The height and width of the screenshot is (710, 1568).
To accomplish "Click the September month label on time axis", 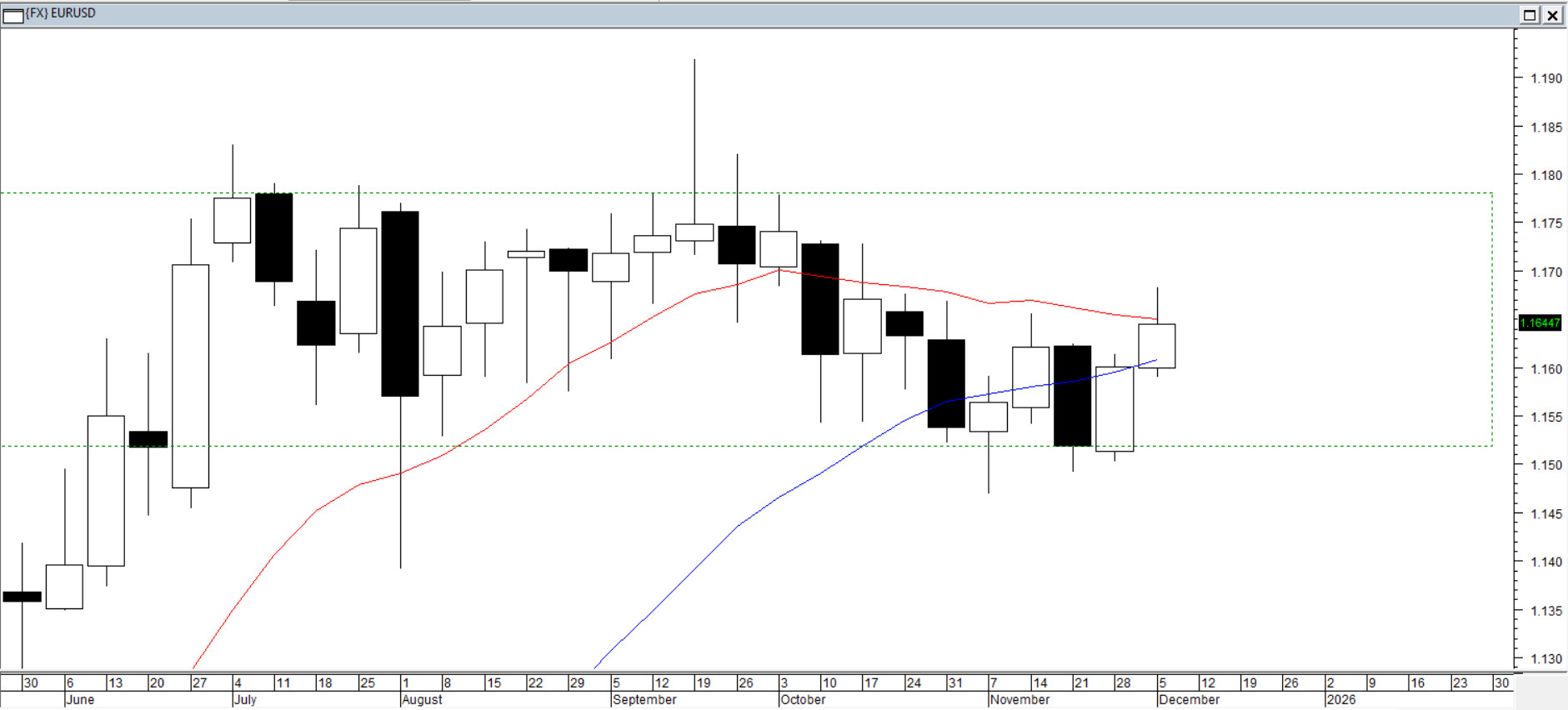I will click(644, 700).
